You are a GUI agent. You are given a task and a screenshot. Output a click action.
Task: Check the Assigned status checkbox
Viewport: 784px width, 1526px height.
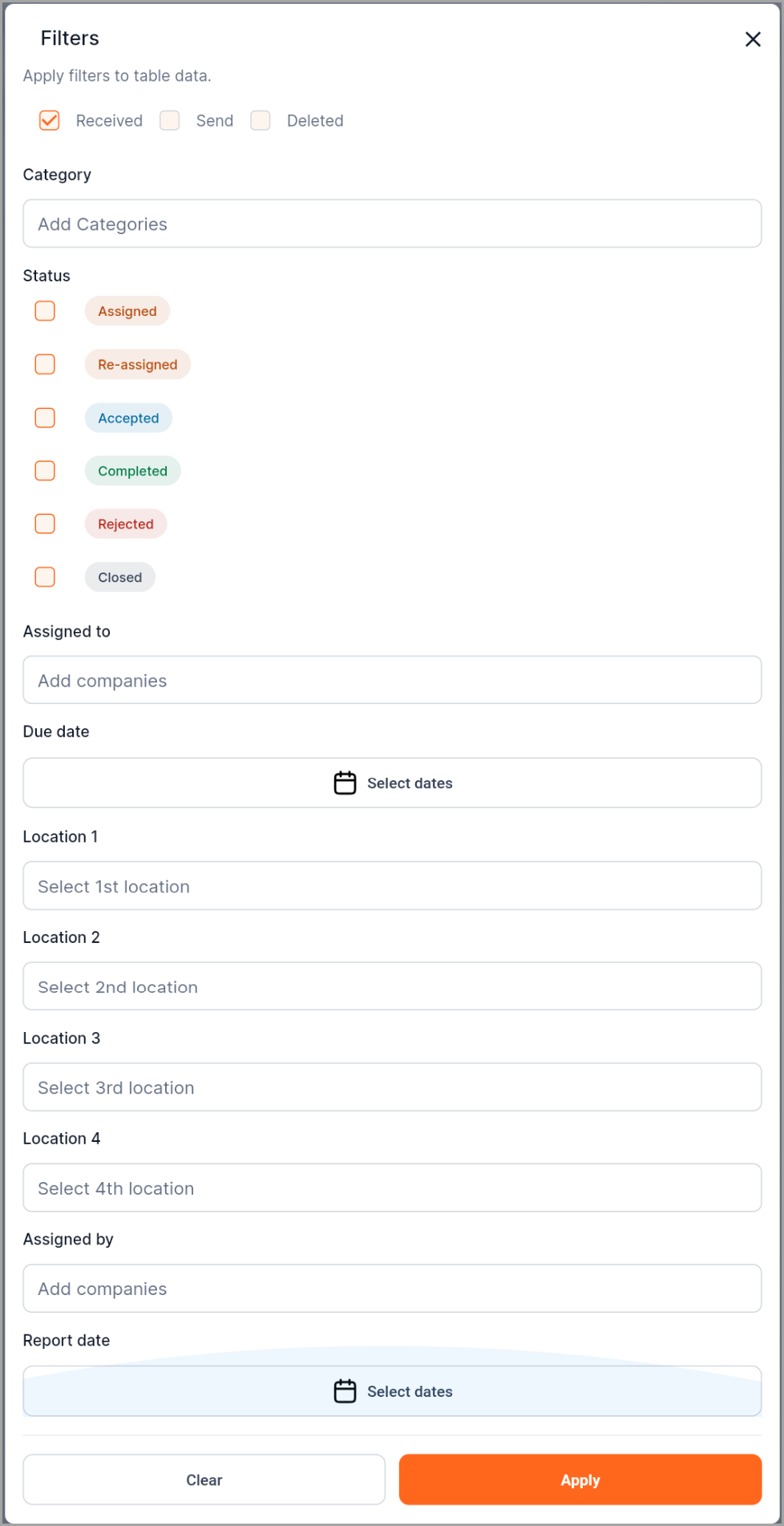click(45, 311)
